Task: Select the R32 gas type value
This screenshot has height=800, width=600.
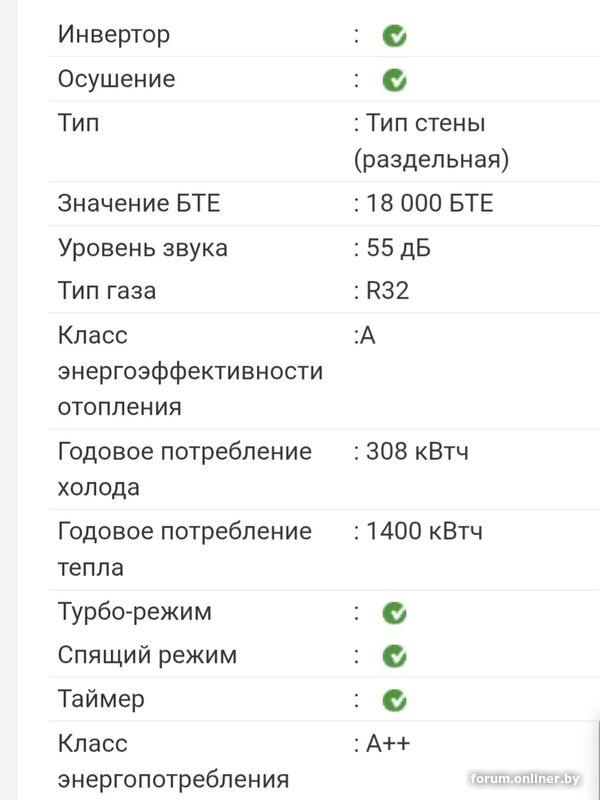Action: (x=387, y=291)
